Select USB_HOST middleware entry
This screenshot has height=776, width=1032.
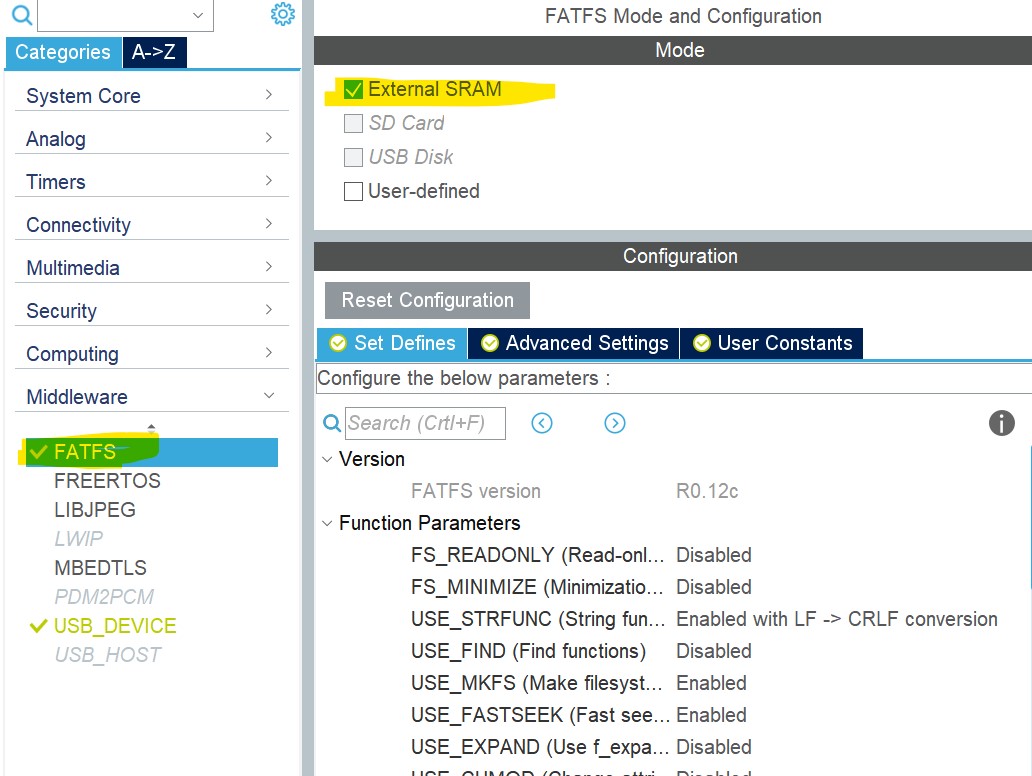tap(107, 655)
